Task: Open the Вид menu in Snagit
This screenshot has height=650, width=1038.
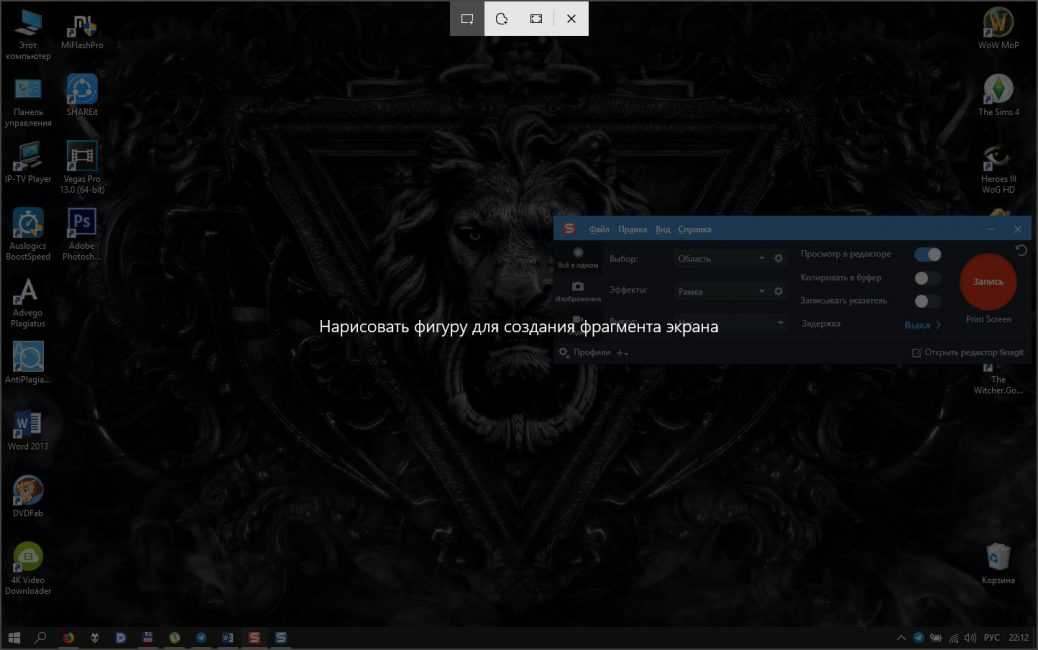Action: (663, 230)
